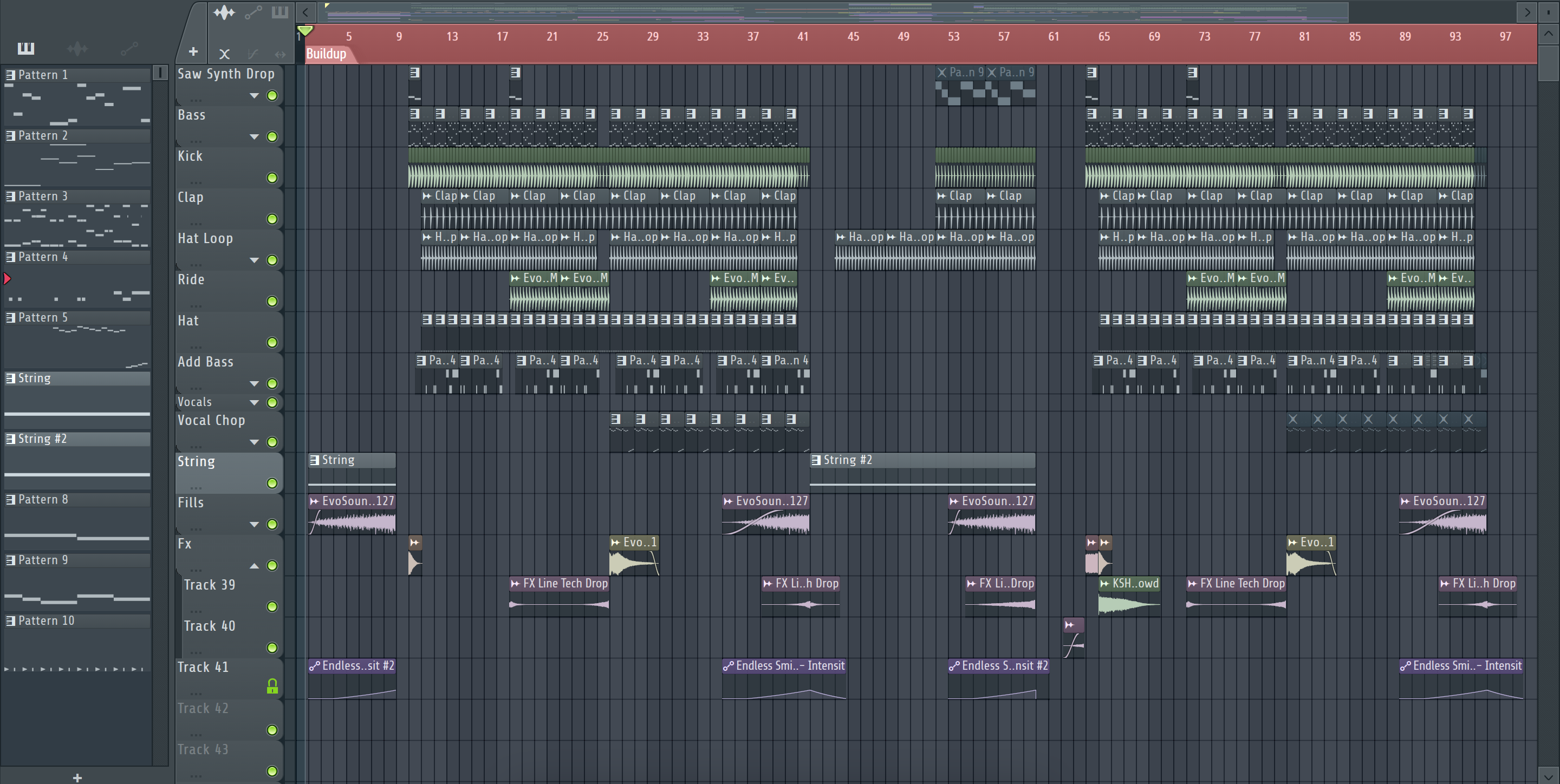This screenshot has height=784, width=1560.
Task: Collapse the Bass track group arrow
Action: point(255,137)
